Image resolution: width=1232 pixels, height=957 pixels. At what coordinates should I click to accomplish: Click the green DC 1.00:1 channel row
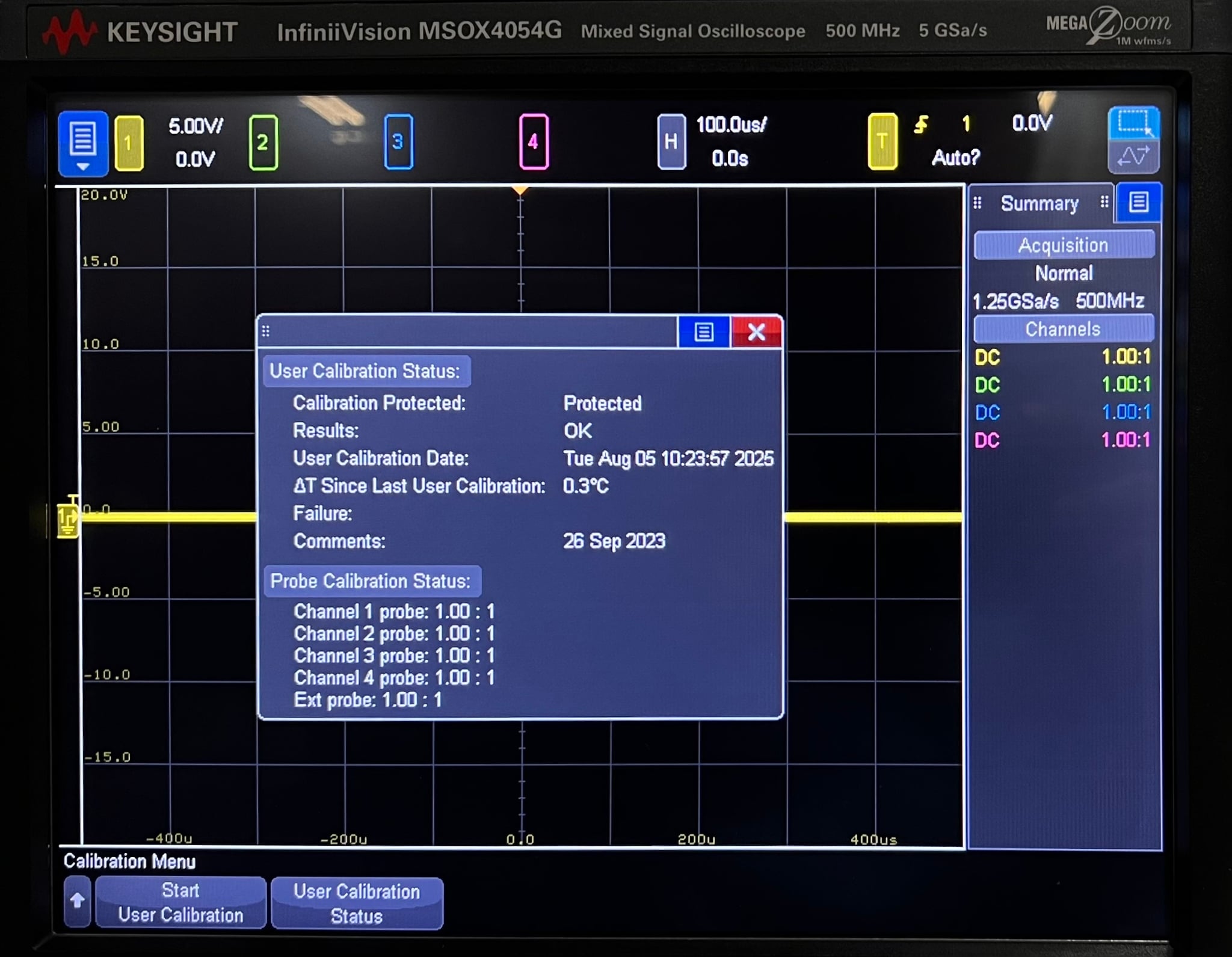1062,384
